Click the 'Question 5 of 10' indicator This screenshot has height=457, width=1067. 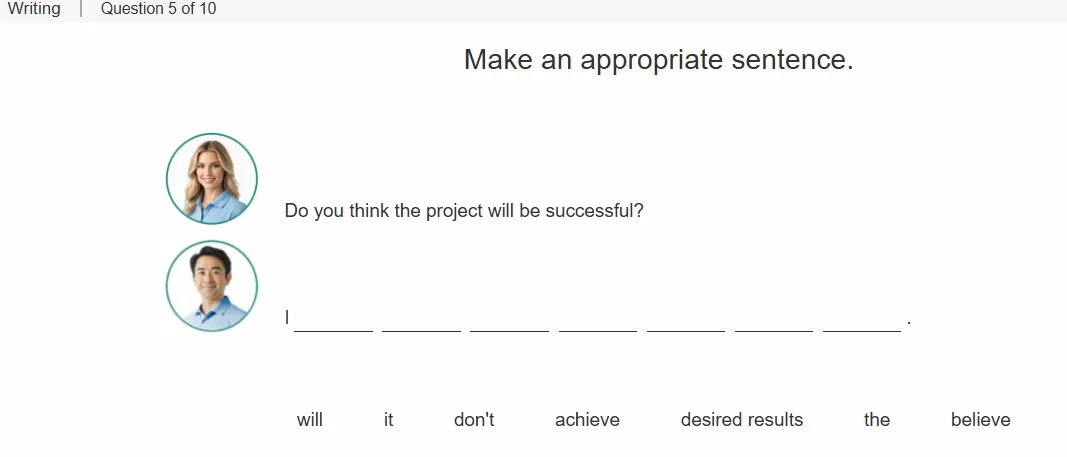159,9
